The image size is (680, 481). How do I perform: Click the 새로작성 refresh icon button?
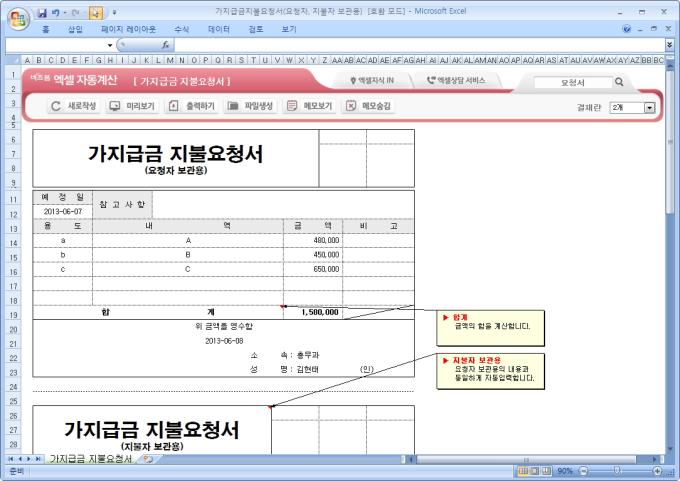tap(73, 106)
